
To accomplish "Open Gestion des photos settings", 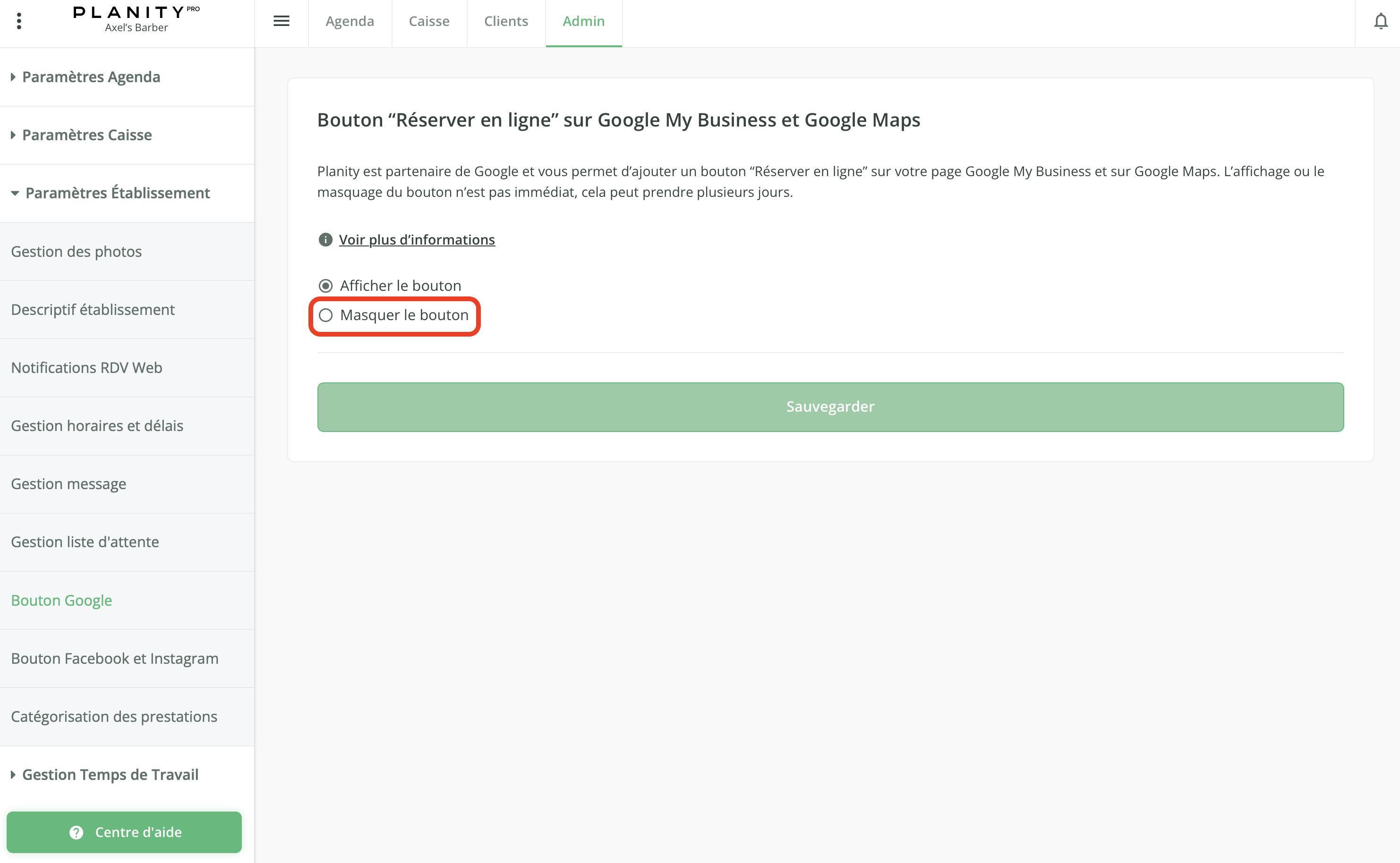I will coord(76,252).
